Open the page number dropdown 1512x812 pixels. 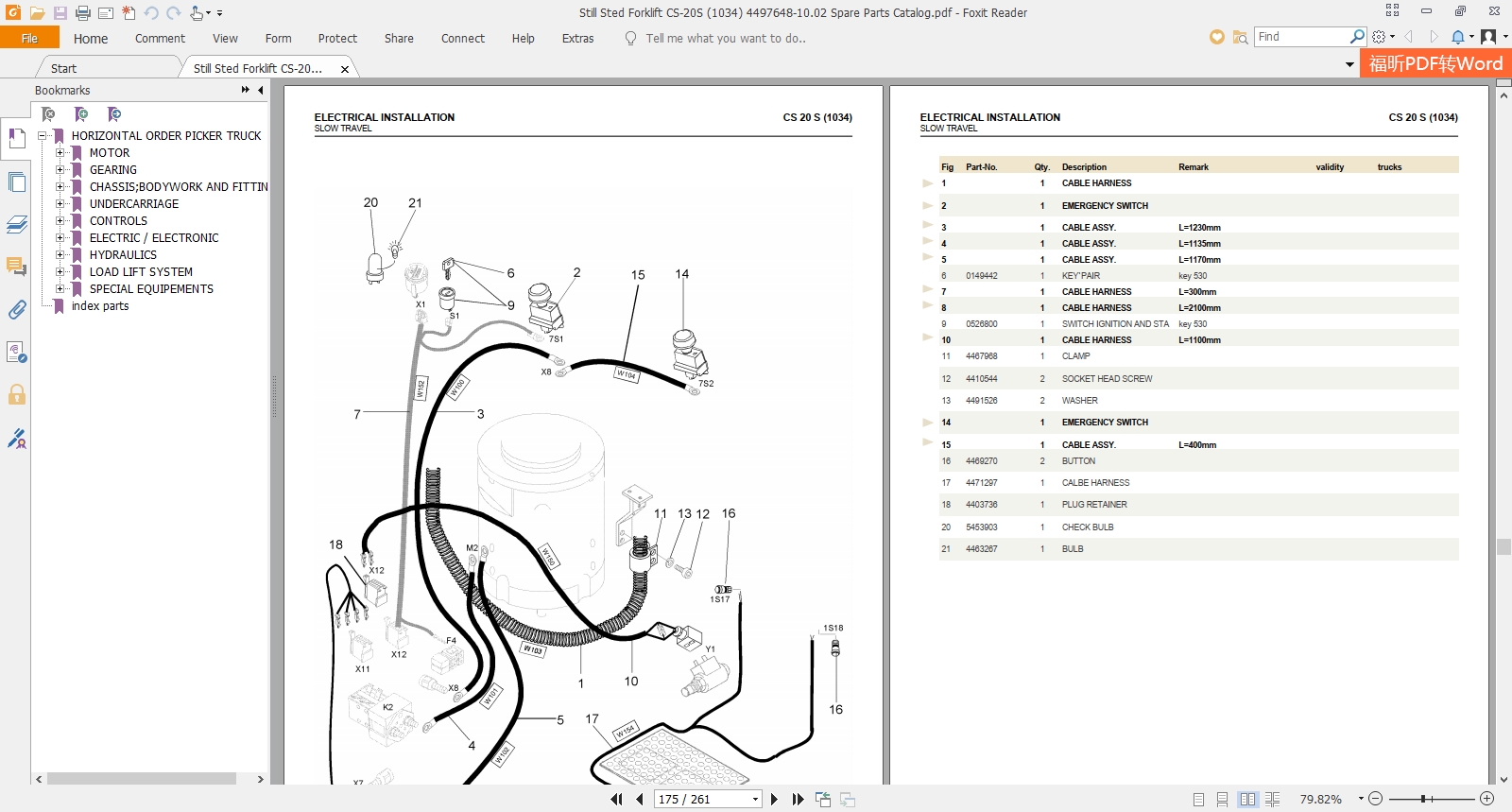point(755,800)
